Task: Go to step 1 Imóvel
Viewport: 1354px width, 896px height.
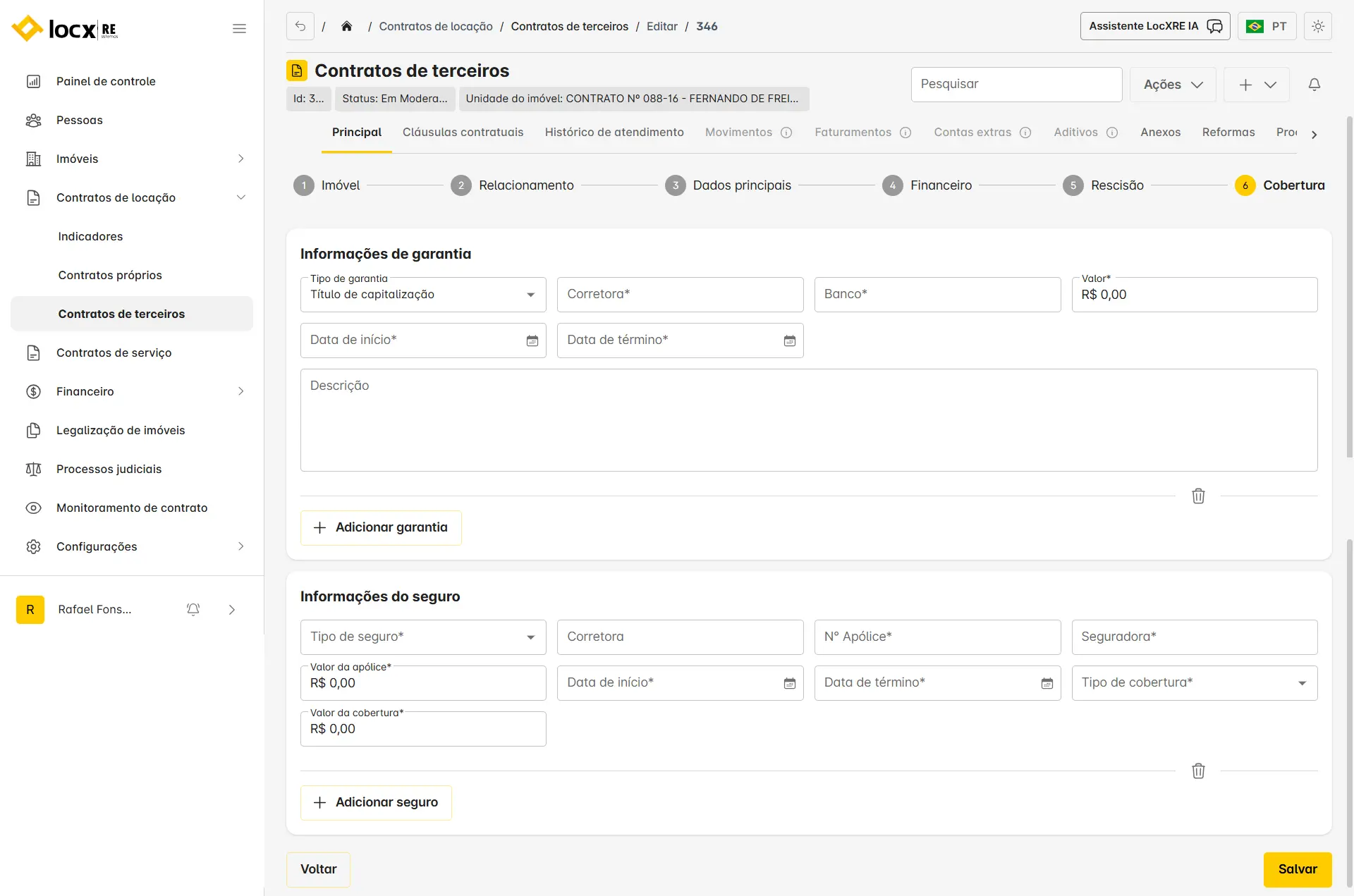Action: pyautogui.click(x=327, y=185)
